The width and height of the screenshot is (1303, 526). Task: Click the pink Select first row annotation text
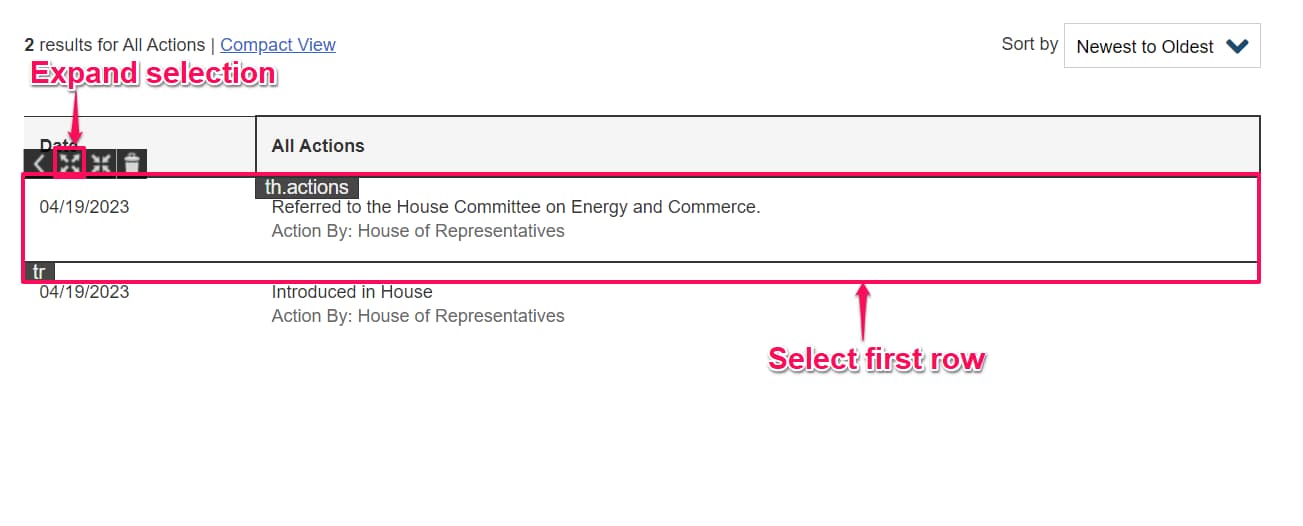tap(876, 359)
